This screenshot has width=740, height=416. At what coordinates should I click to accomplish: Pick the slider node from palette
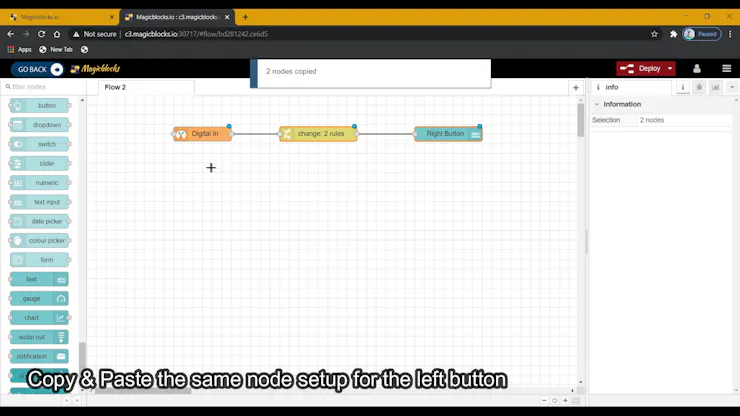(x=40, y=164)
